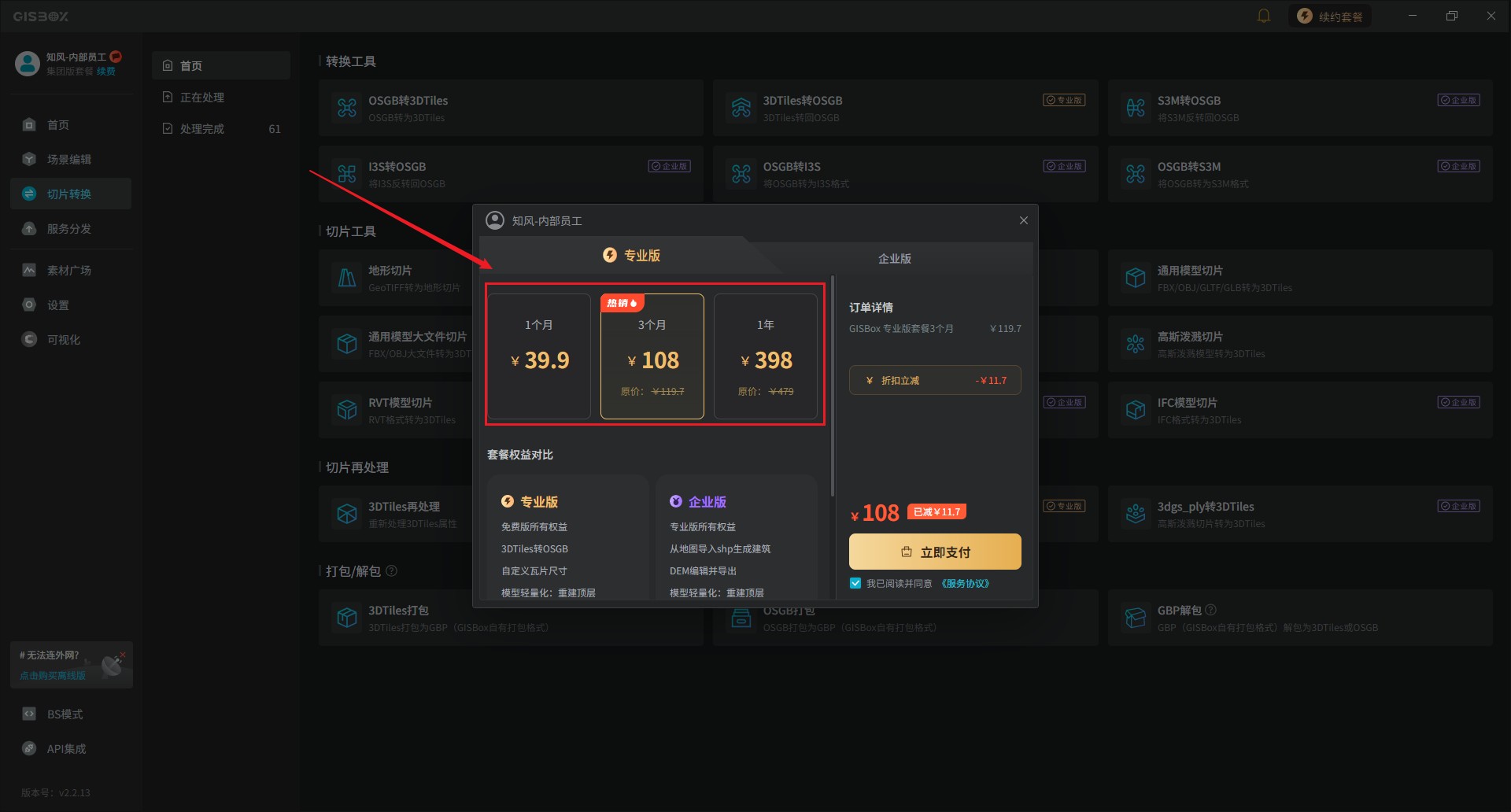The height and width of the screenshot is (812, 1511).
Task: Click the 点击购买离线版 link
Action: [x=53, y=676]
